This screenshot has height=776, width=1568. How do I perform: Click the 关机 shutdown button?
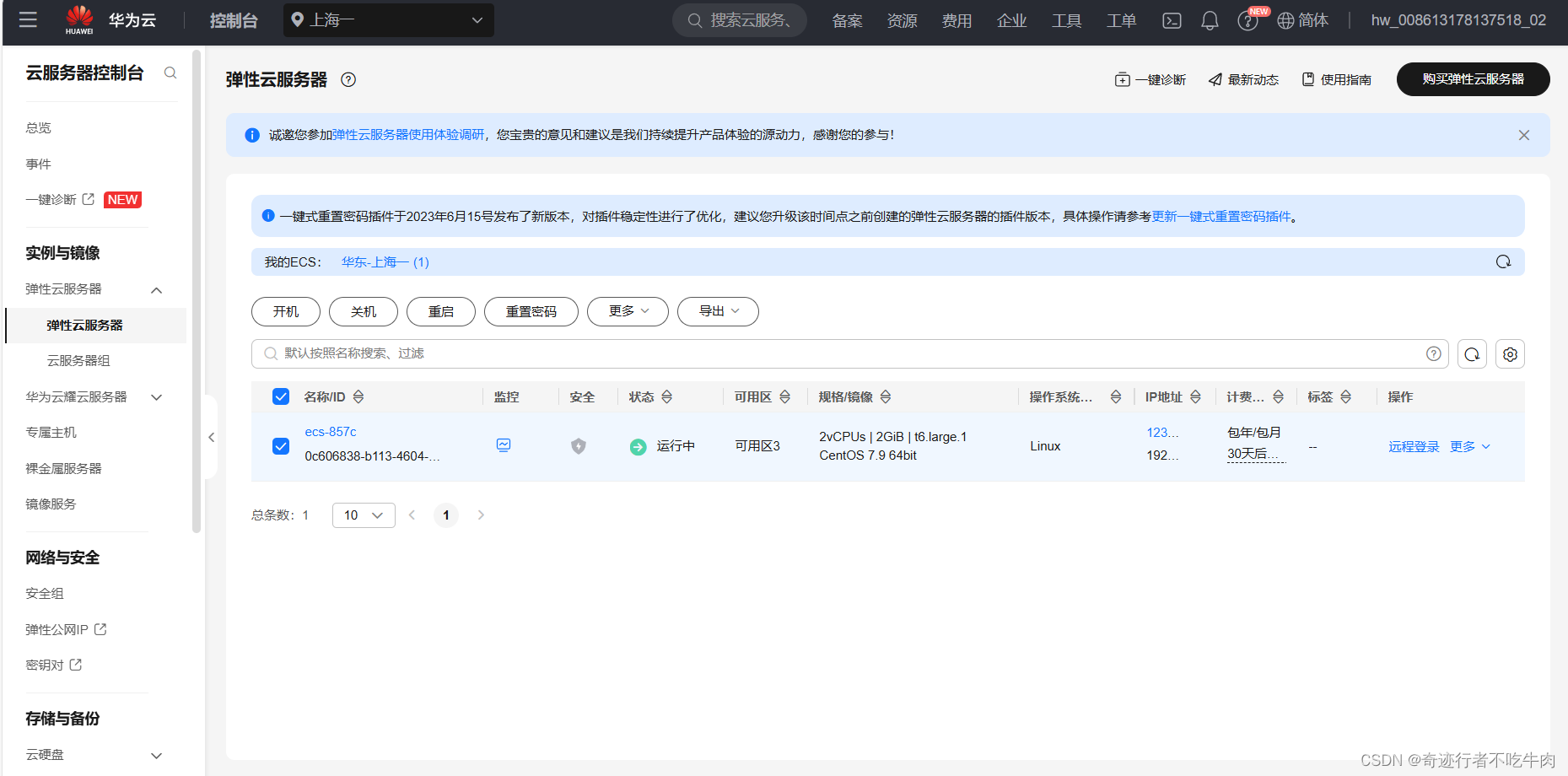tap(364, 311)
